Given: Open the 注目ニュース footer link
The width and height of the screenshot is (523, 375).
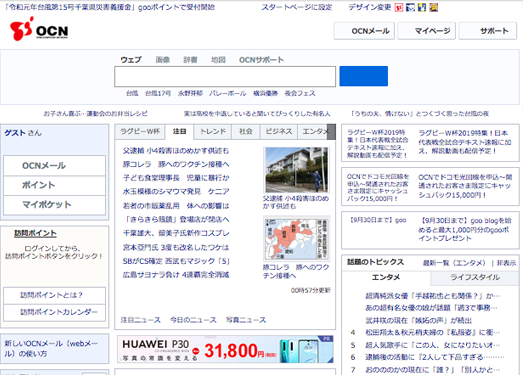Looking at the screenshot, I should pyautogui.click(x=140, y=320).
